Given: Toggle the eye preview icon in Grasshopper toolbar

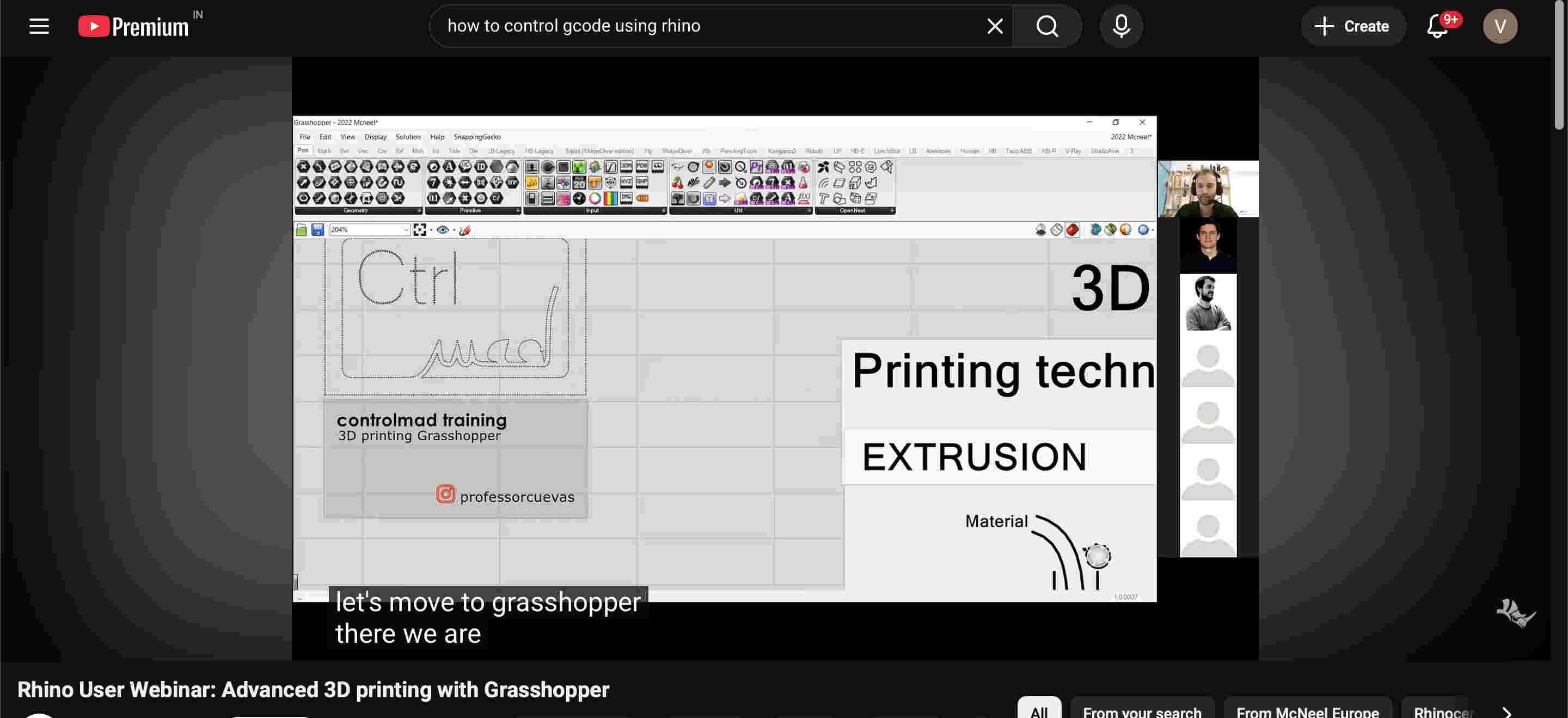Looking at the screenshot, I should 443,229.
